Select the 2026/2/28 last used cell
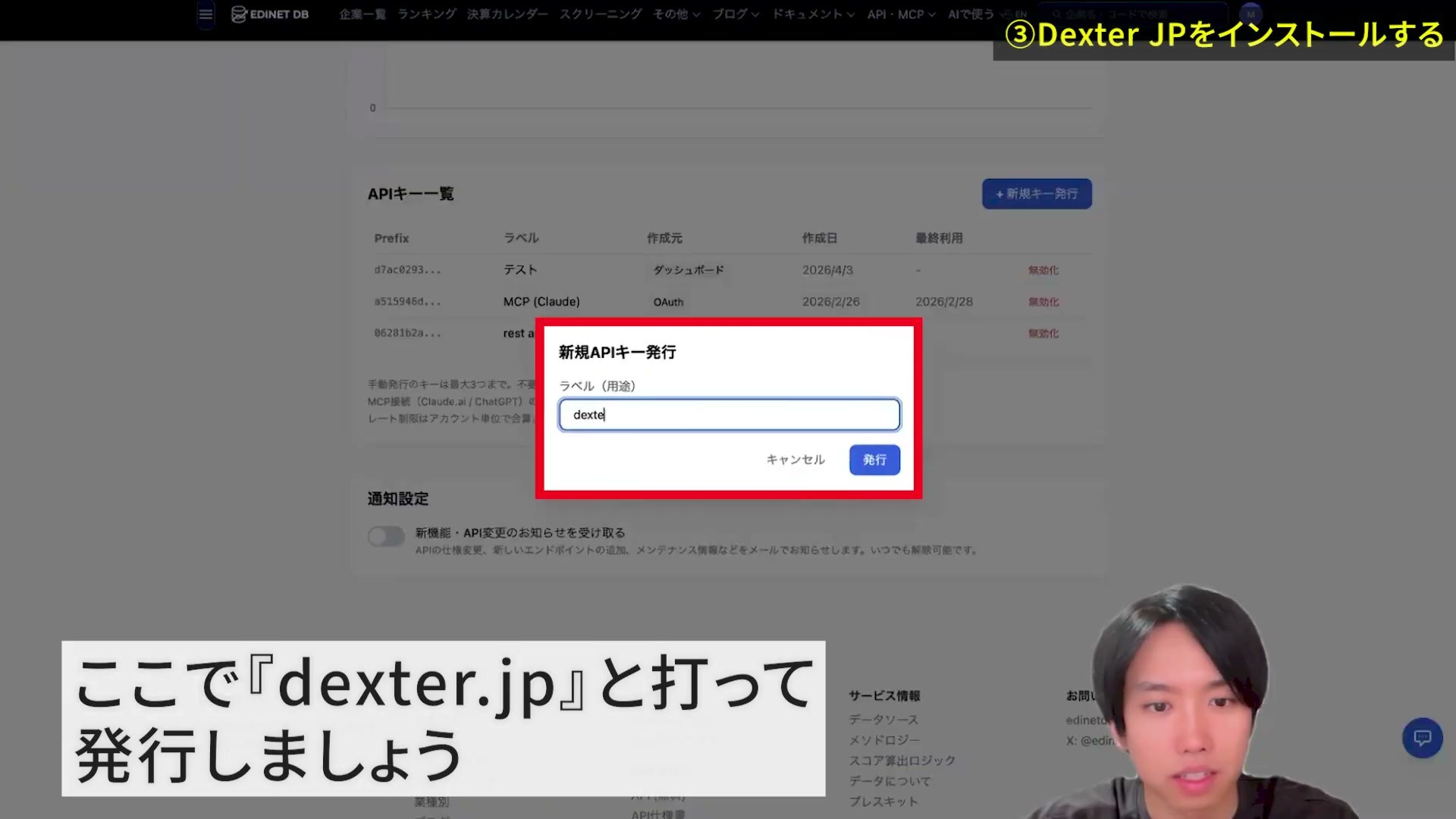The width and height of the screenshot is (1456, 819). point(943,302)
